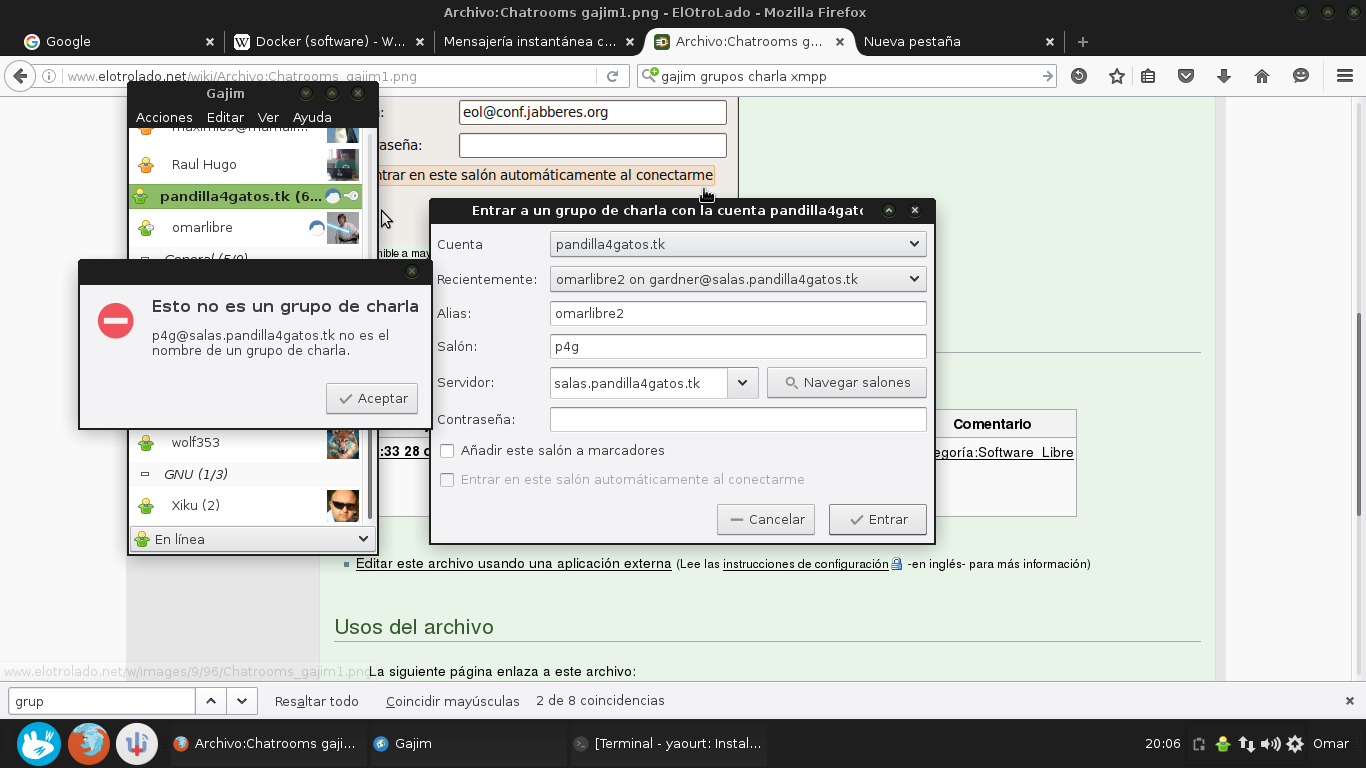Open the Ayuda menu in Gajim
Viewport: 1366px width, 768px height.
312,117
